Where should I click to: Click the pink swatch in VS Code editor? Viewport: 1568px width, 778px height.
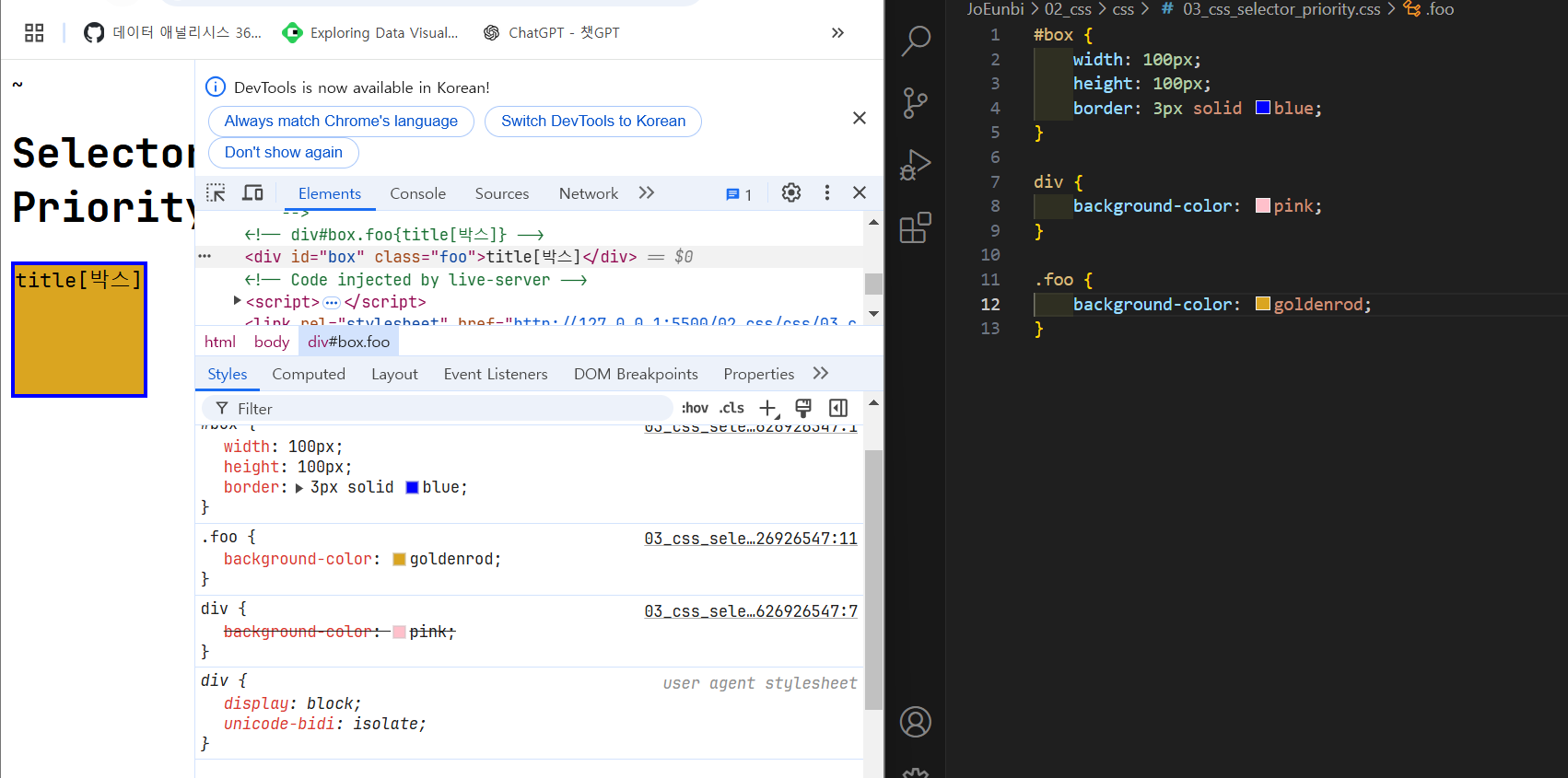click(1263, 205)
